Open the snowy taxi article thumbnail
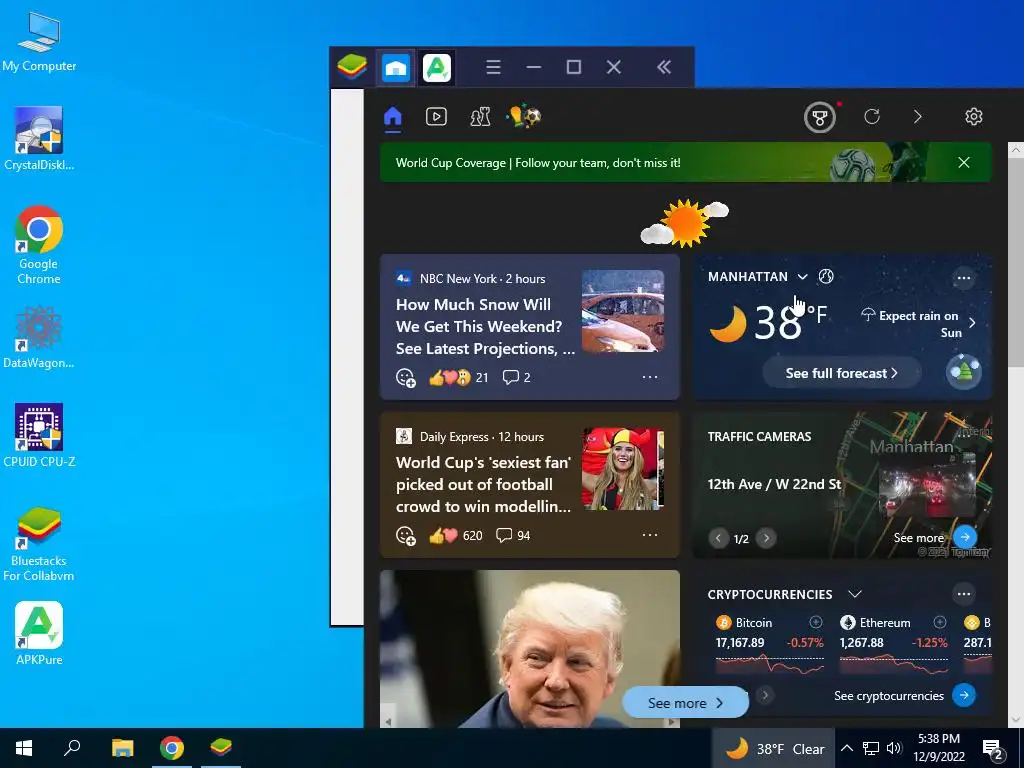Viewport: 1024px width, 768px height. point(623,311)
